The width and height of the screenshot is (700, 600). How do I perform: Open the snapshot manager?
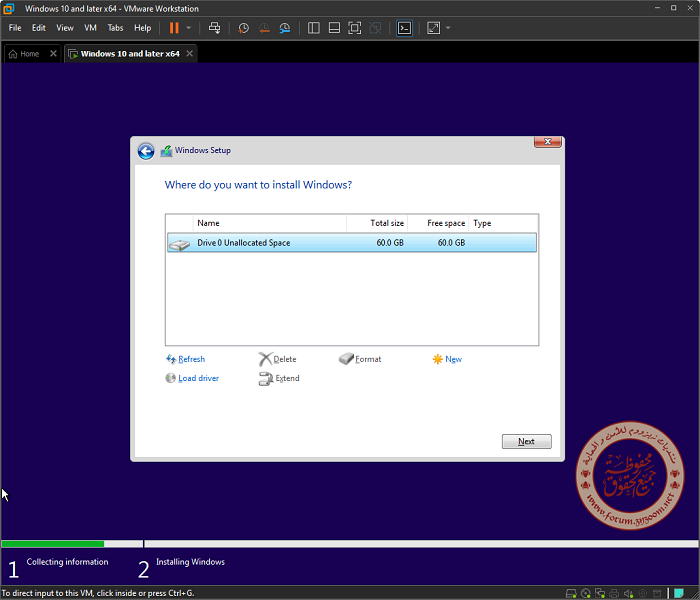tap(285, 28)
